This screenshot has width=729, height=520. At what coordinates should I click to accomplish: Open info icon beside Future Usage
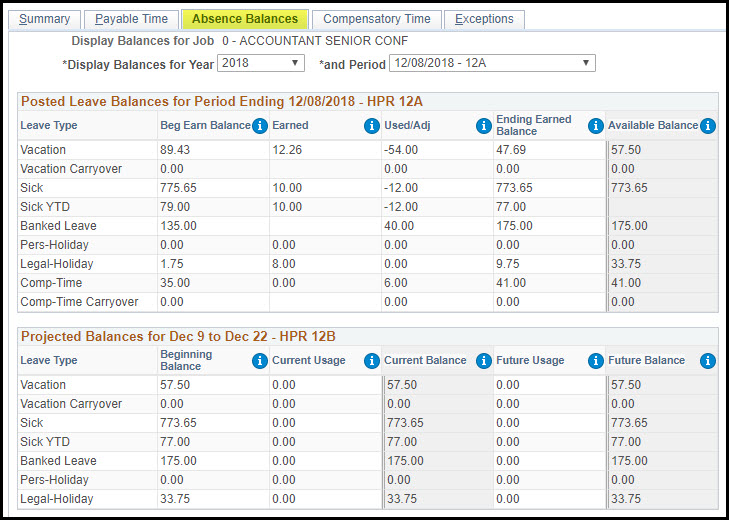[596, 360]
